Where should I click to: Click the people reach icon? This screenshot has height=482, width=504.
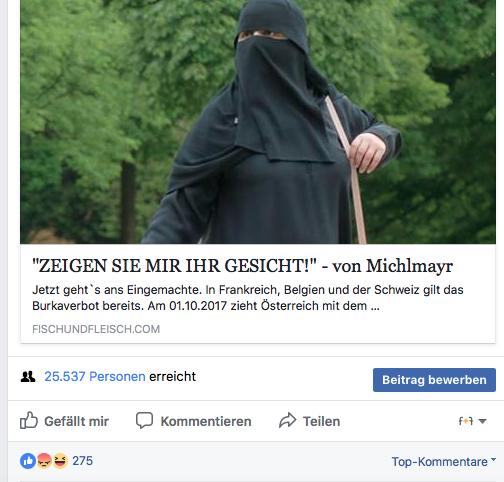(x=28, y=377)
